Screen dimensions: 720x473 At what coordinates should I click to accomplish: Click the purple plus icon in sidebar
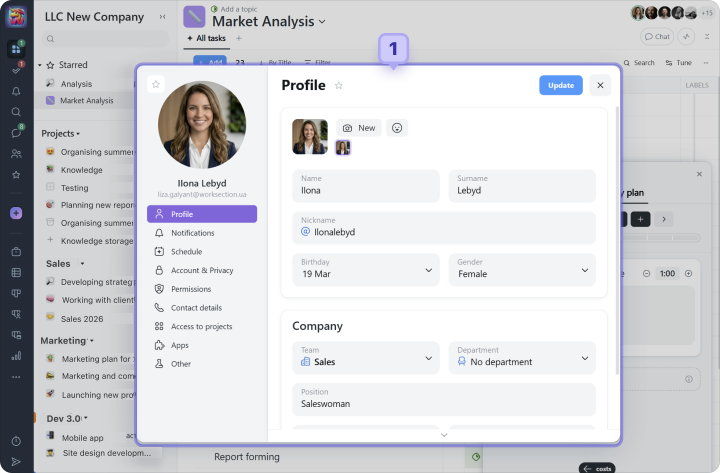[x=16, y=213]
